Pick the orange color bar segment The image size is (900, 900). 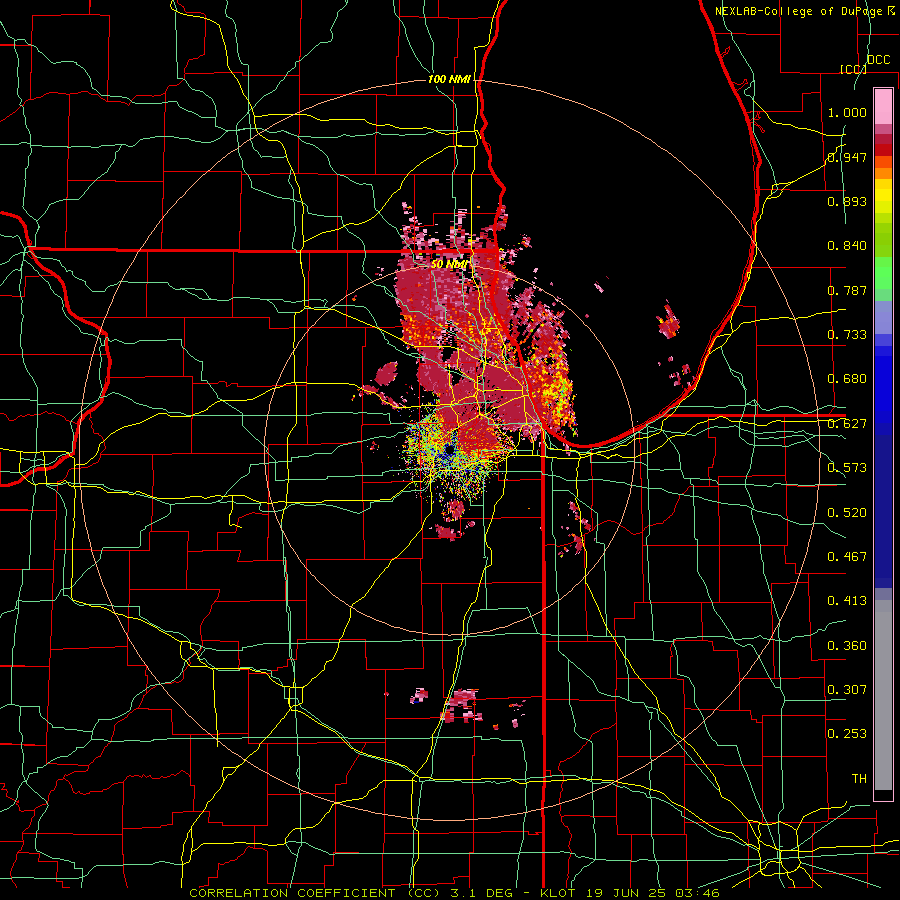click(x=883, y=173)
